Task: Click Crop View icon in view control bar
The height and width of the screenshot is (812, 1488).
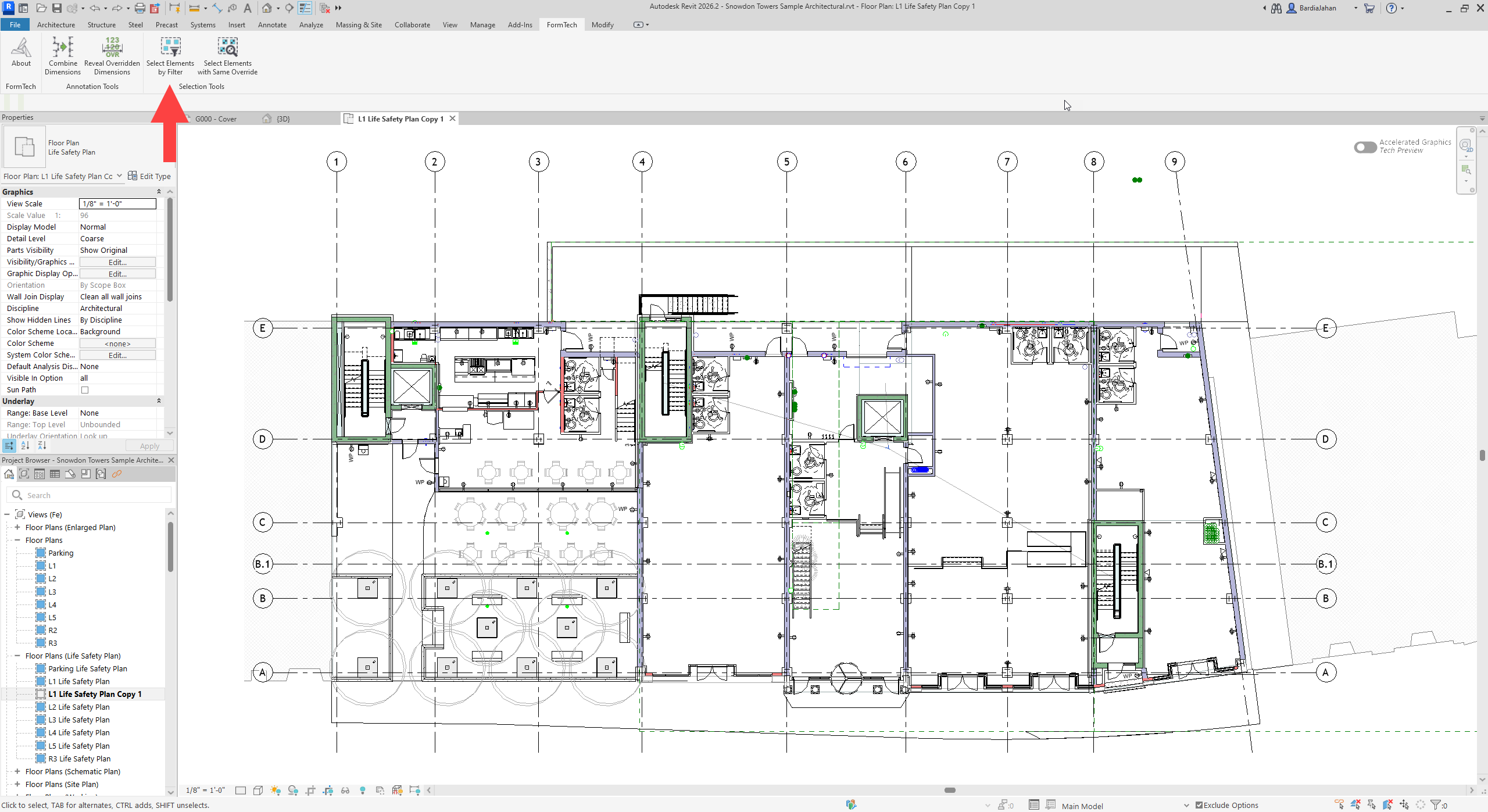Action: (310, 790)
